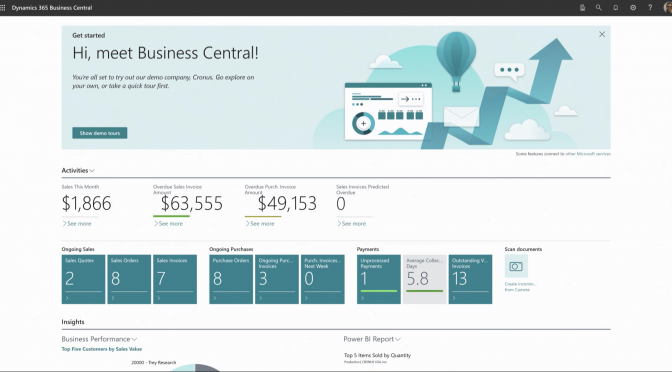
Task: Close the Get started banner
Action: point(602,34)
